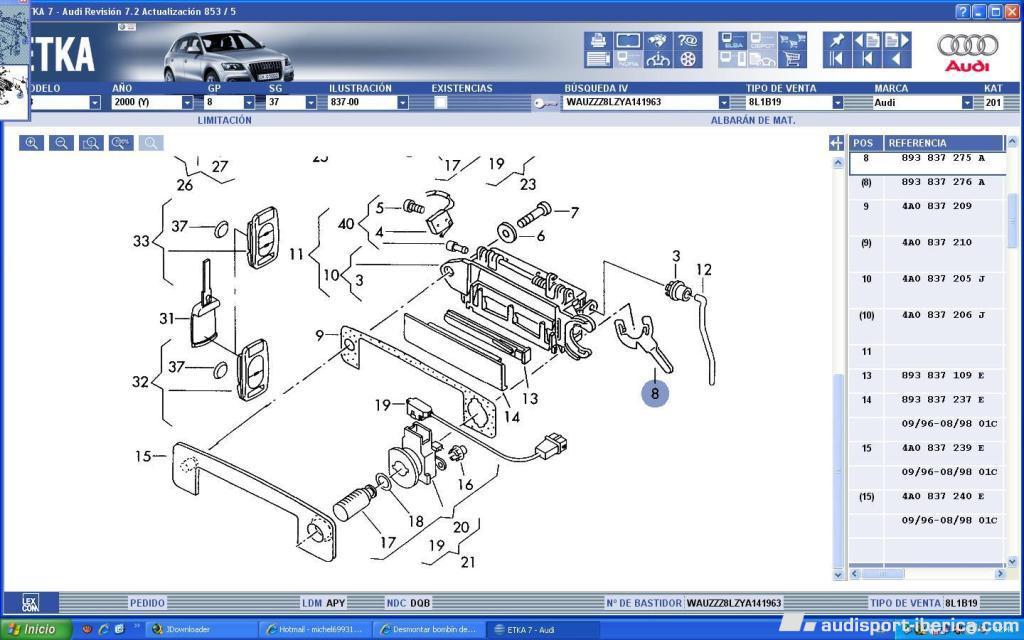Click the skip back icon with single bar
This screenshot has height=640, width=1024.
click(867, 59)
